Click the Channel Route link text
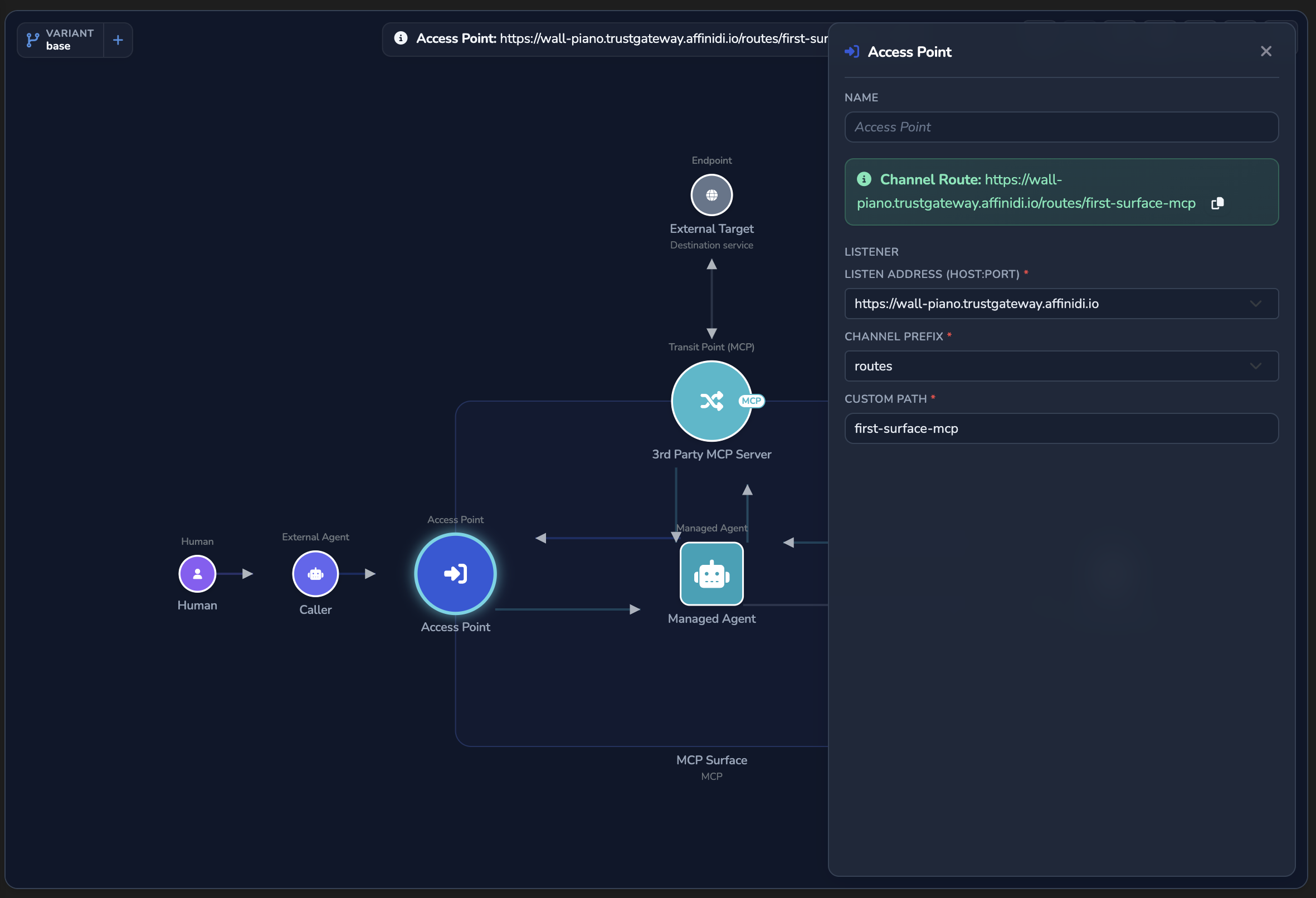Screen dimensions: 1316x898 coord(1026,192)
